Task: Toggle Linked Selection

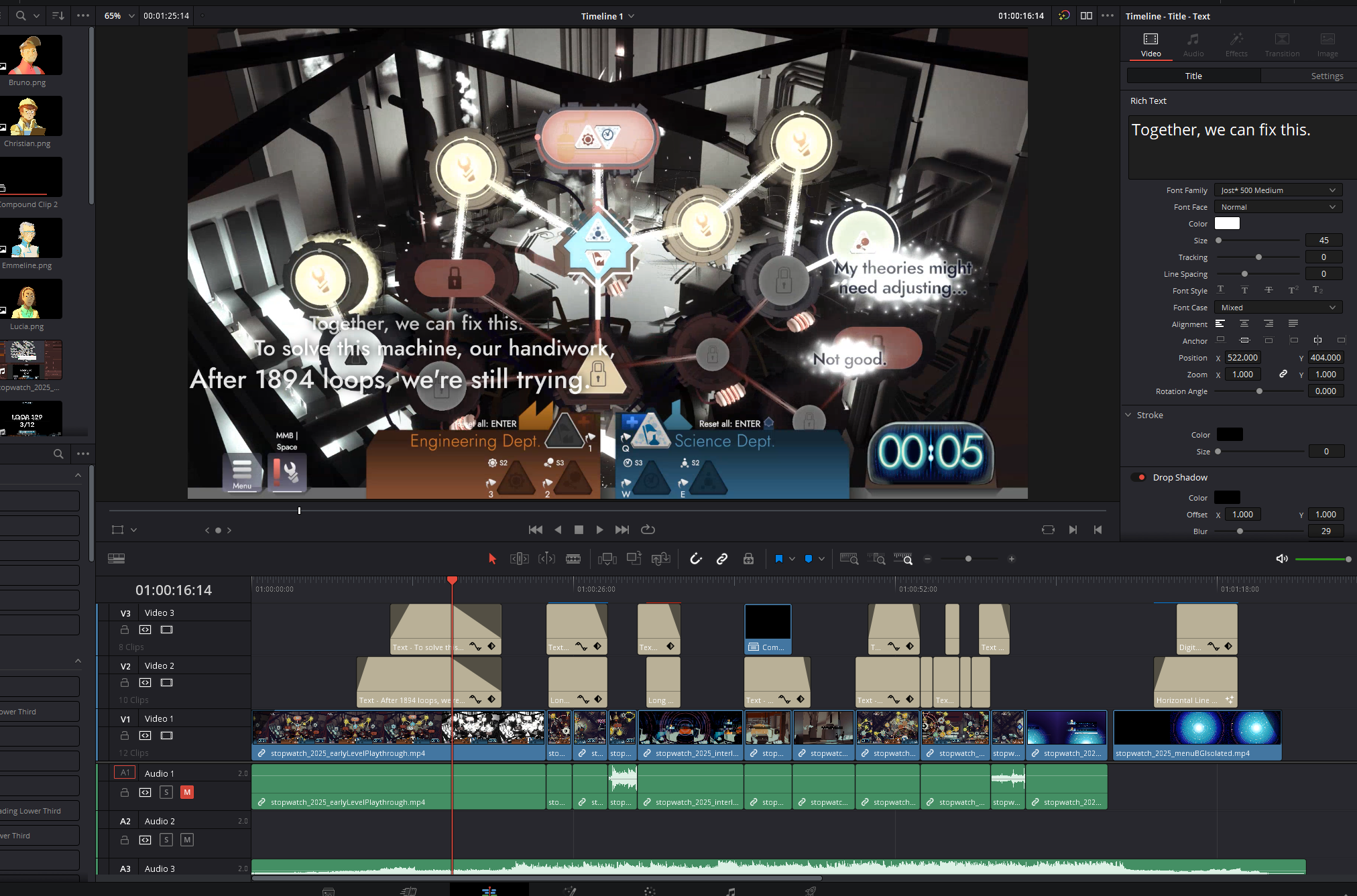Action: 722,559
